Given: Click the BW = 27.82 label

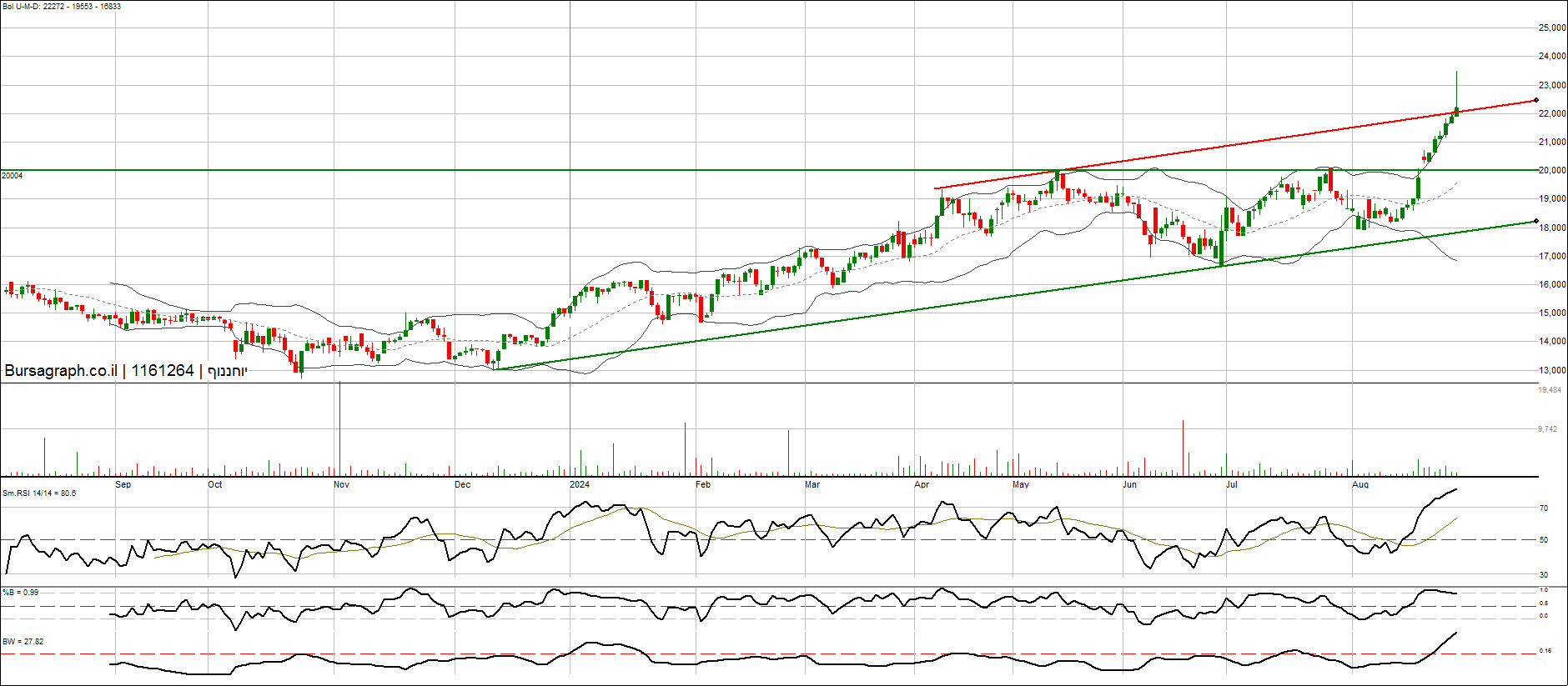Looking at the screenshot, I should coord(23,642).
